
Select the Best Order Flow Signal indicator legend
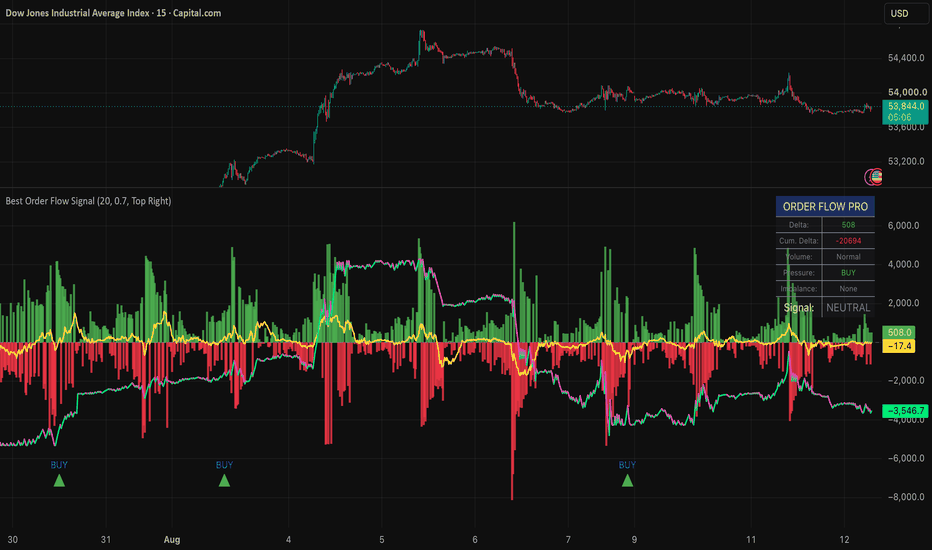pos(88,201)
